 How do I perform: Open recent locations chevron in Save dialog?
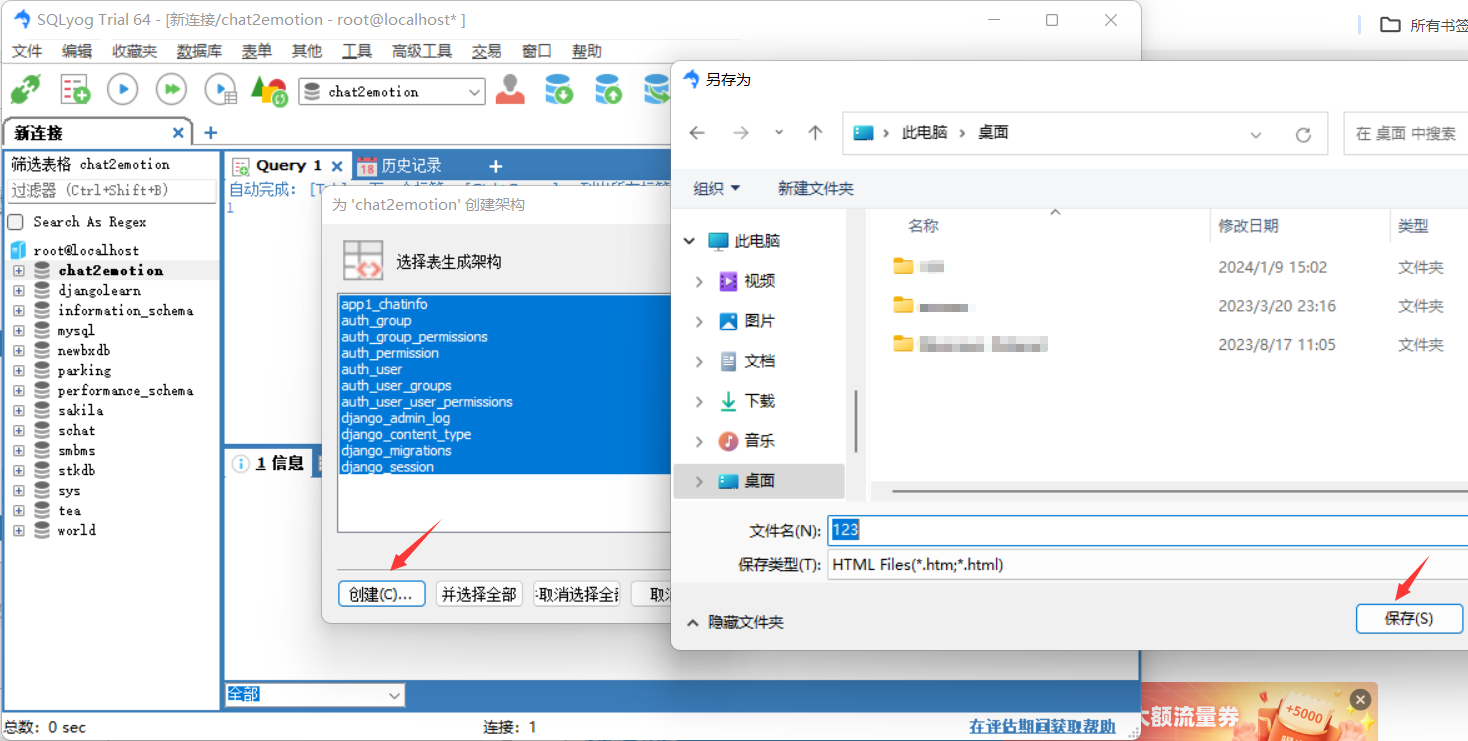coord(779,133)
